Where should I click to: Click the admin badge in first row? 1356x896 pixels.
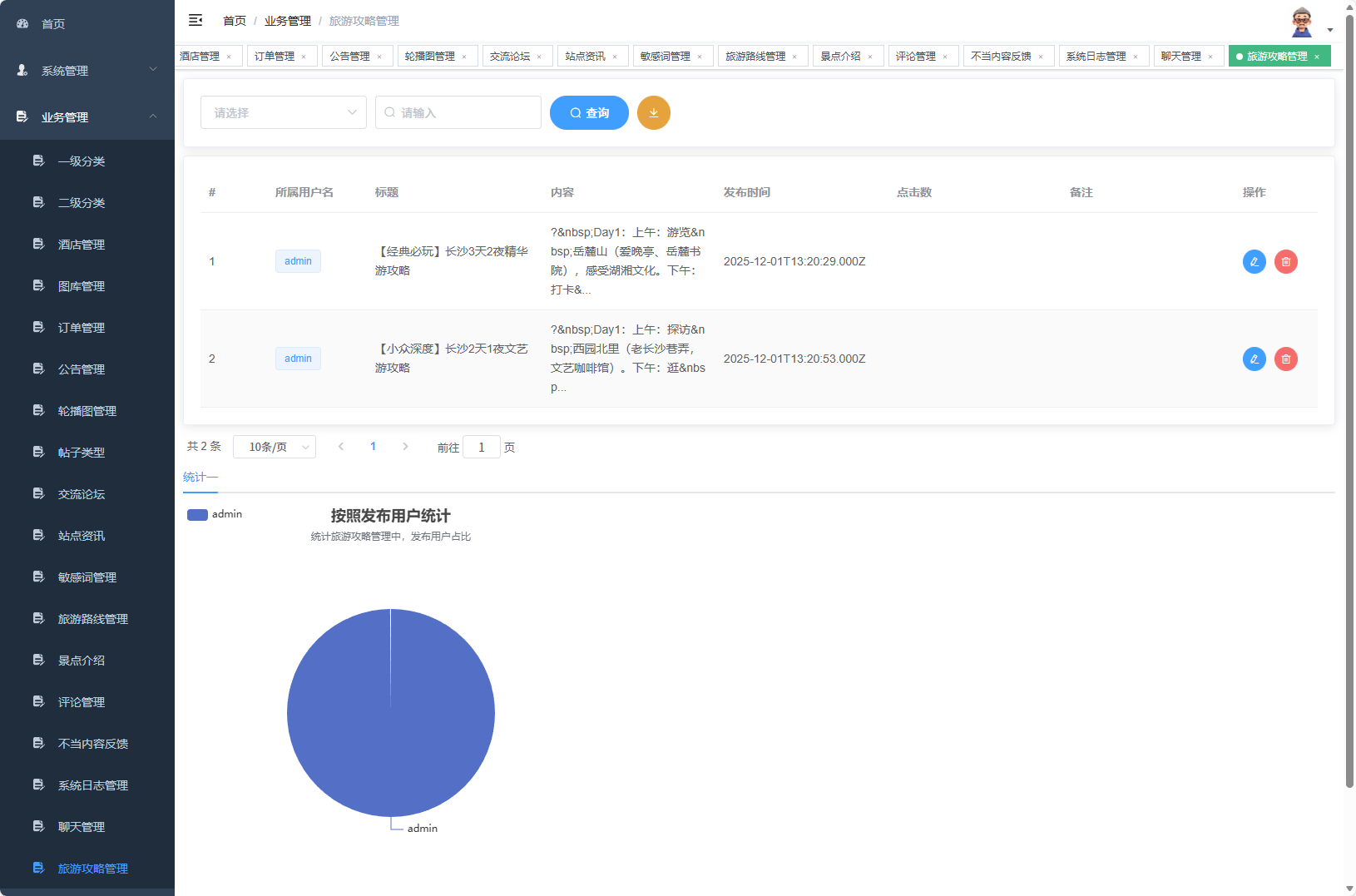[x=298, y=261]
